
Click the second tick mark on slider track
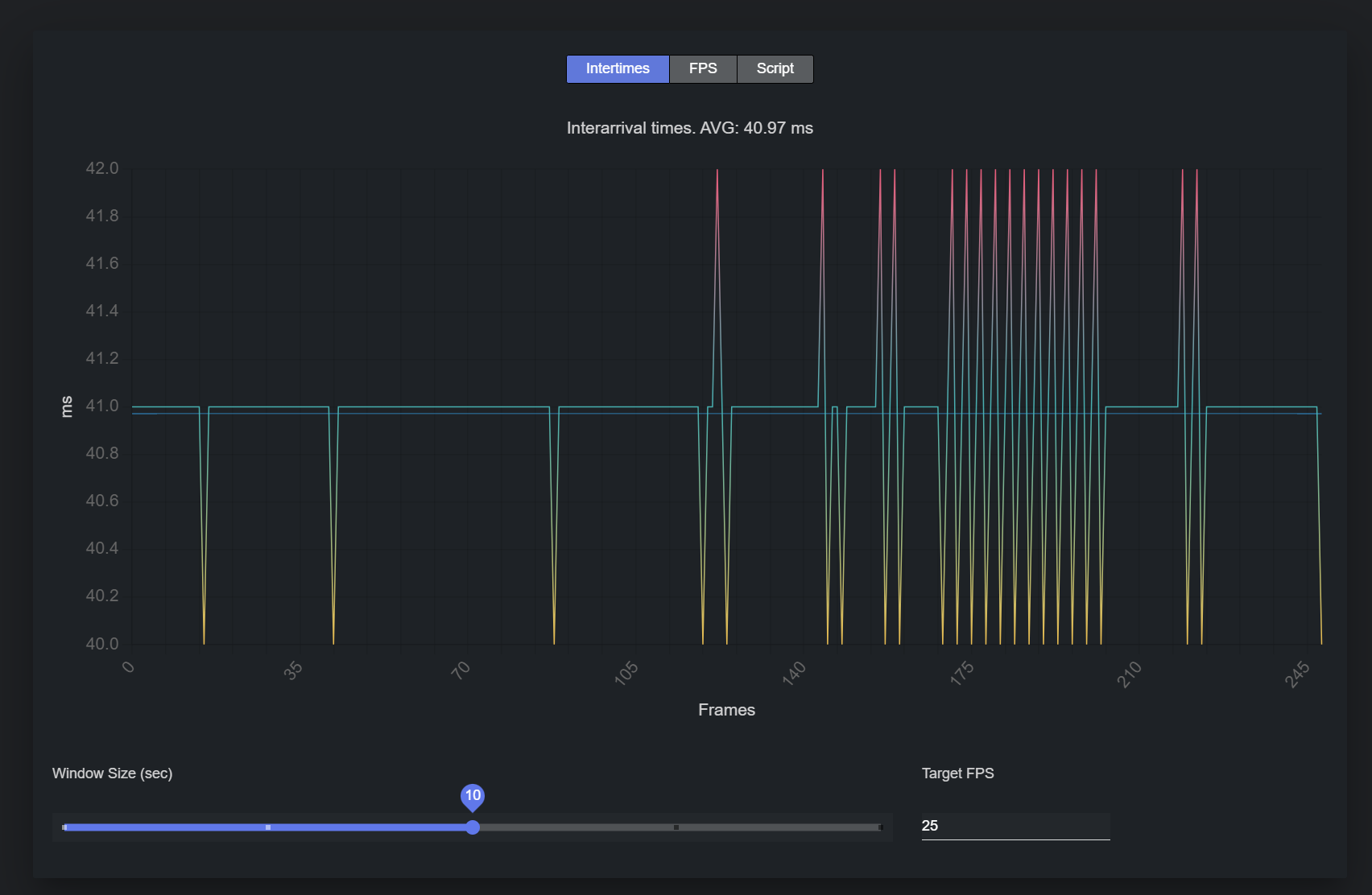(x=268, y=827)
